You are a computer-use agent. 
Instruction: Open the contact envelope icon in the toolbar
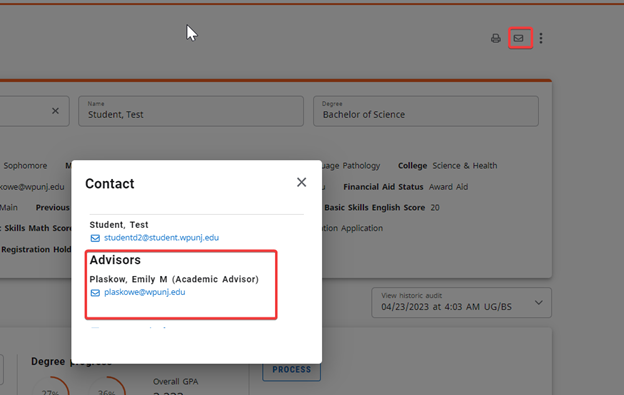(519, 38)
